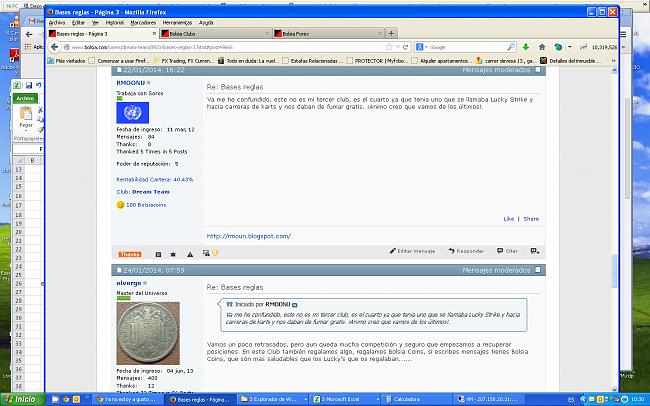Click the multi-quote icon after Citar
The height and width of the screenshot is (406, 650).
coord(535,251)
